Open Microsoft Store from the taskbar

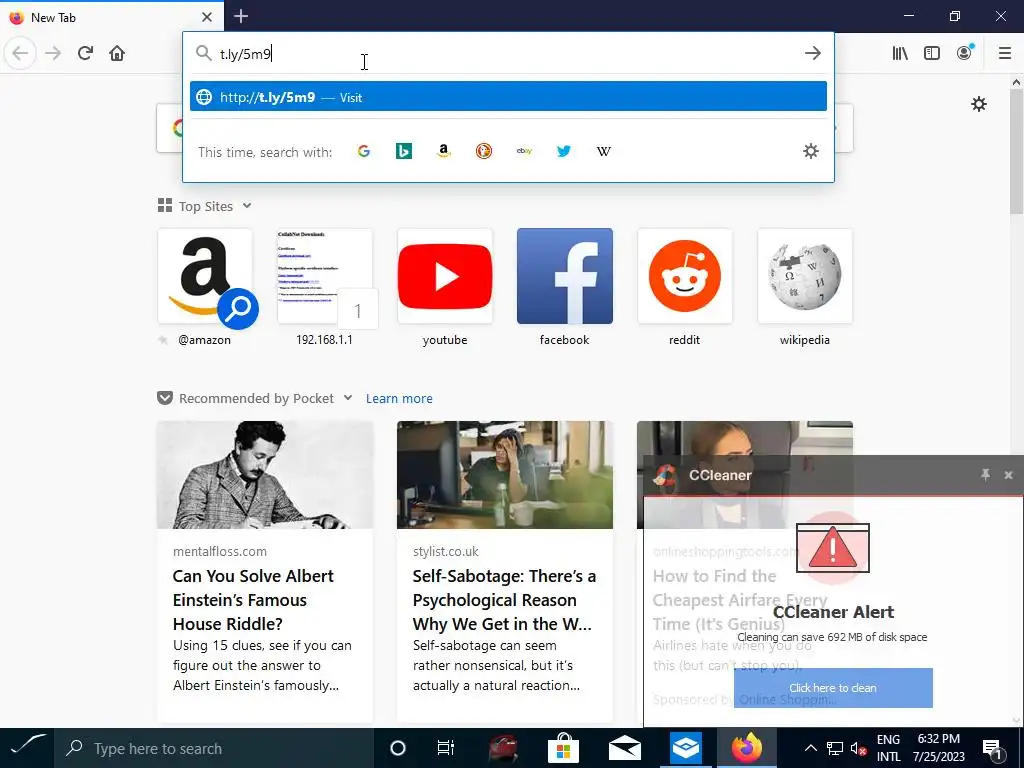tap(563, 748)
